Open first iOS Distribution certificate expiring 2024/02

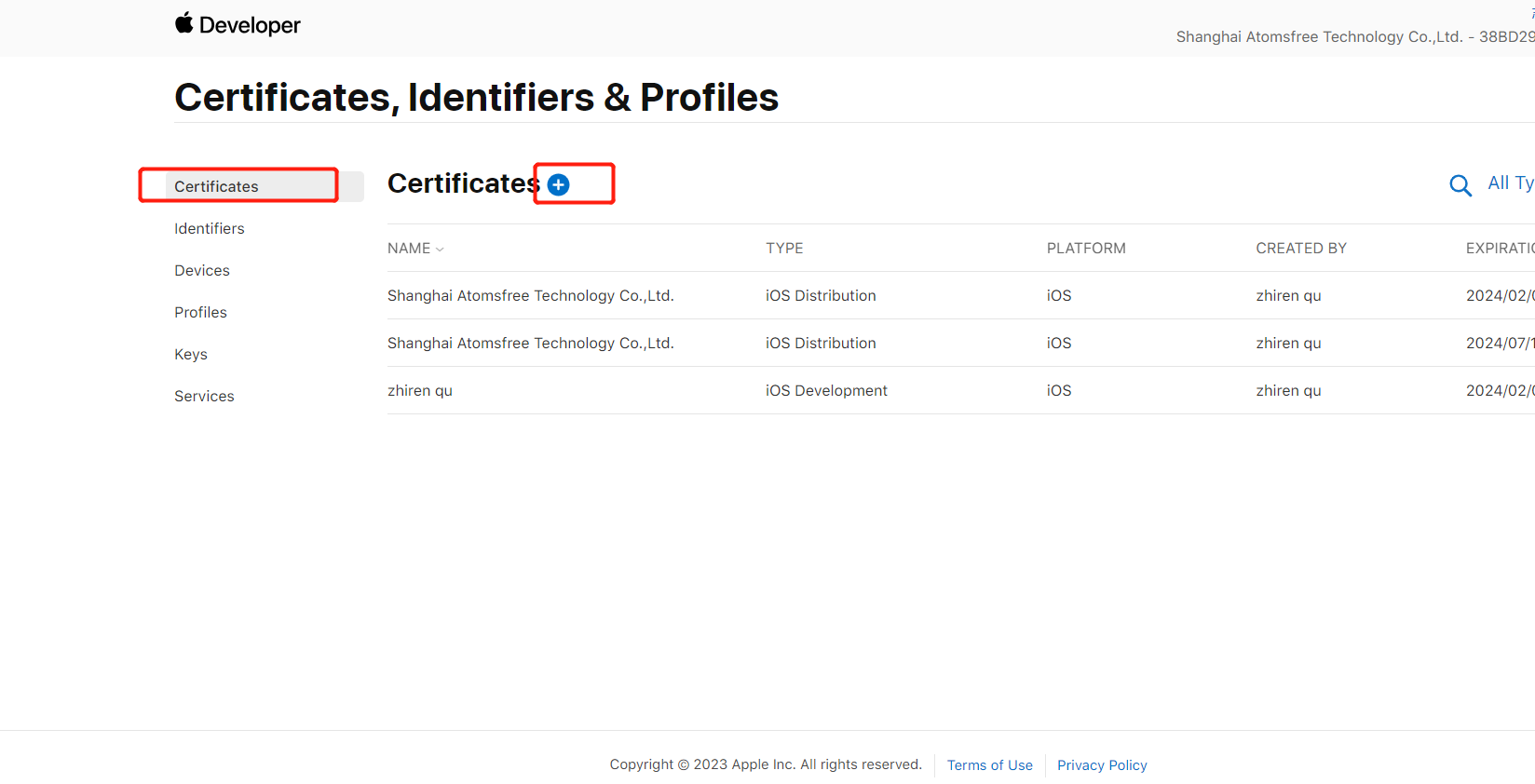tap(961, 295)
